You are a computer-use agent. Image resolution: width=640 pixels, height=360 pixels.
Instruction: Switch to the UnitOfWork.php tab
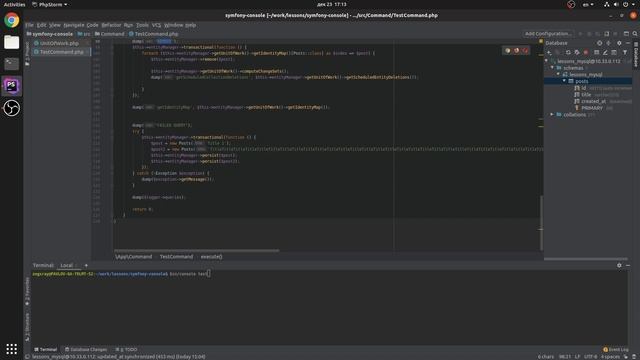click(x=59, y=43)
